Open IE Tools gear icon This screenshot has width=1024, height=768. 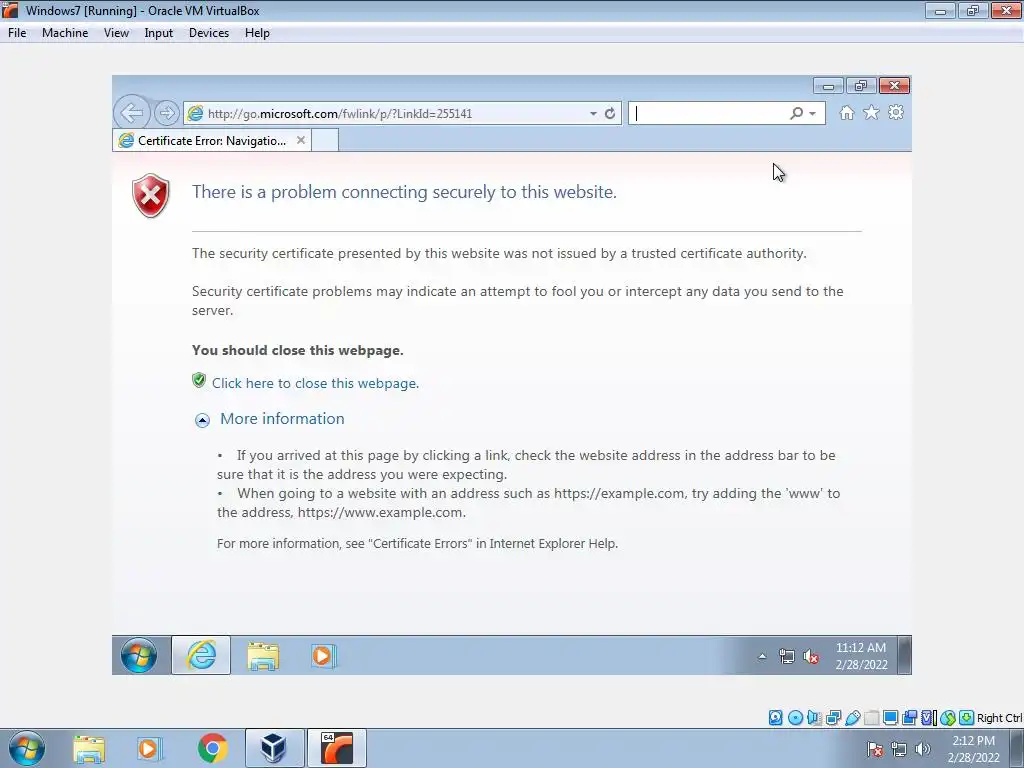[x=896, y=112]
